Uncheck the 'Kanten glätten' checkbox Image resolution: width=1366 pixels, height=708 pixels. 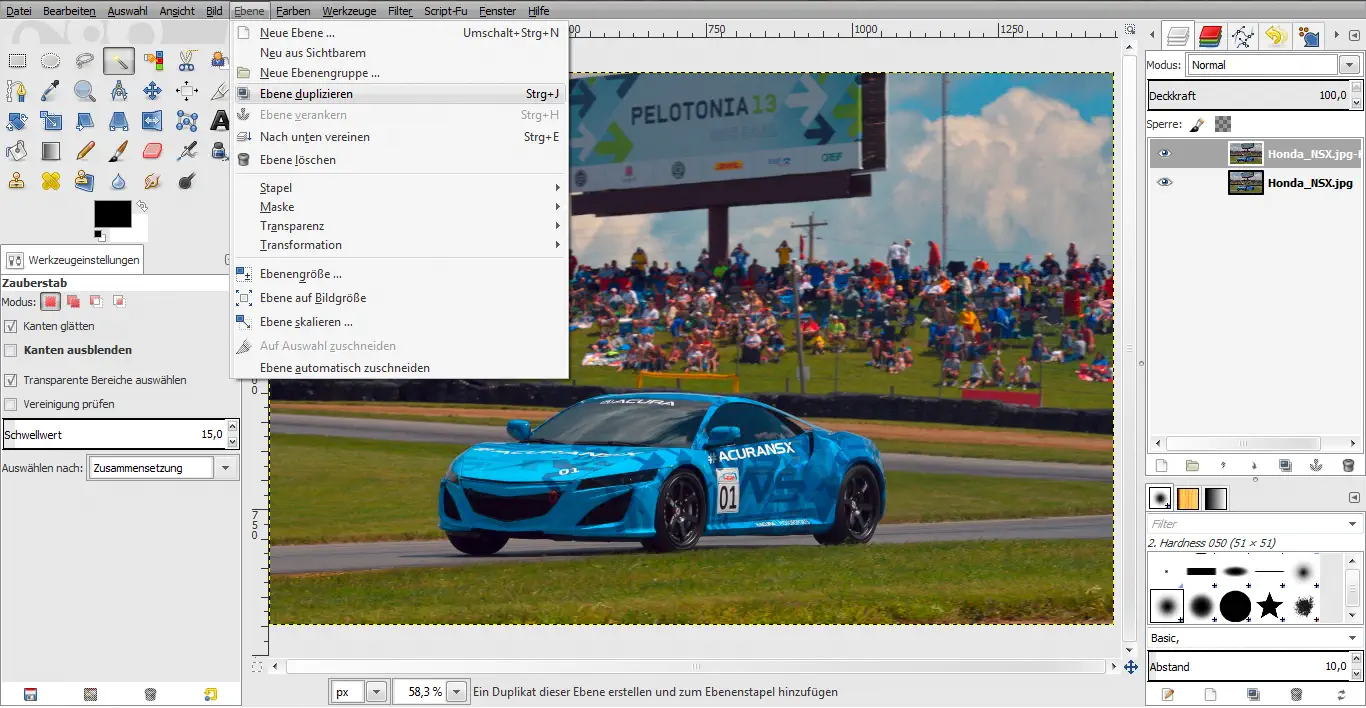11,326
